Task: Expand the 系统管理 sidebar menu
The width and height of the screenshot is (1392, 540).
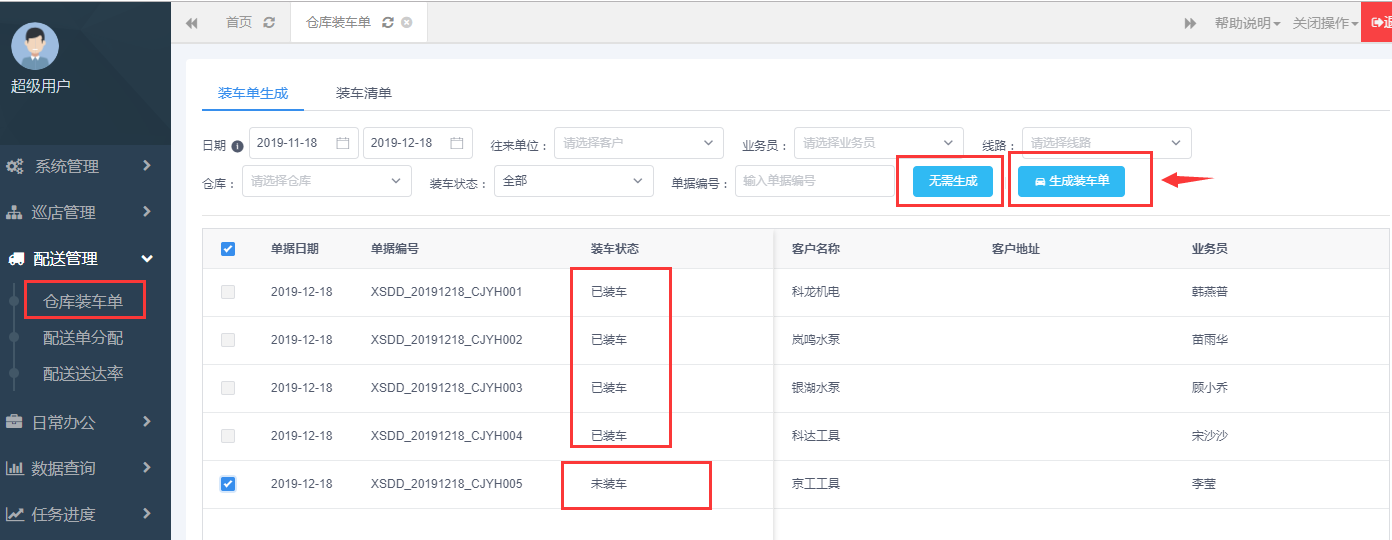Action: pos(80,166)
